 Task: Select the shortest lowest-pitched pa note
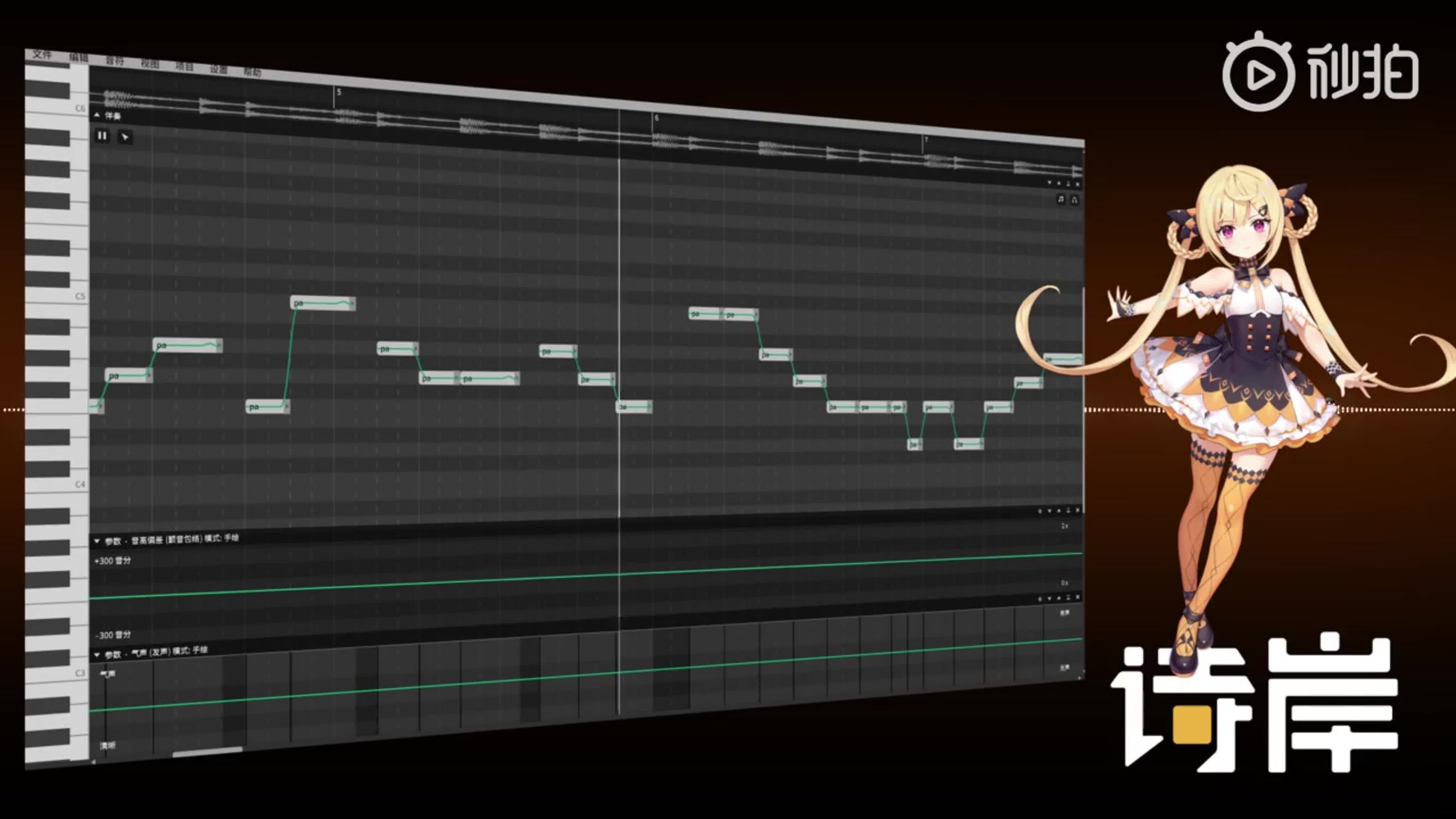915,445
